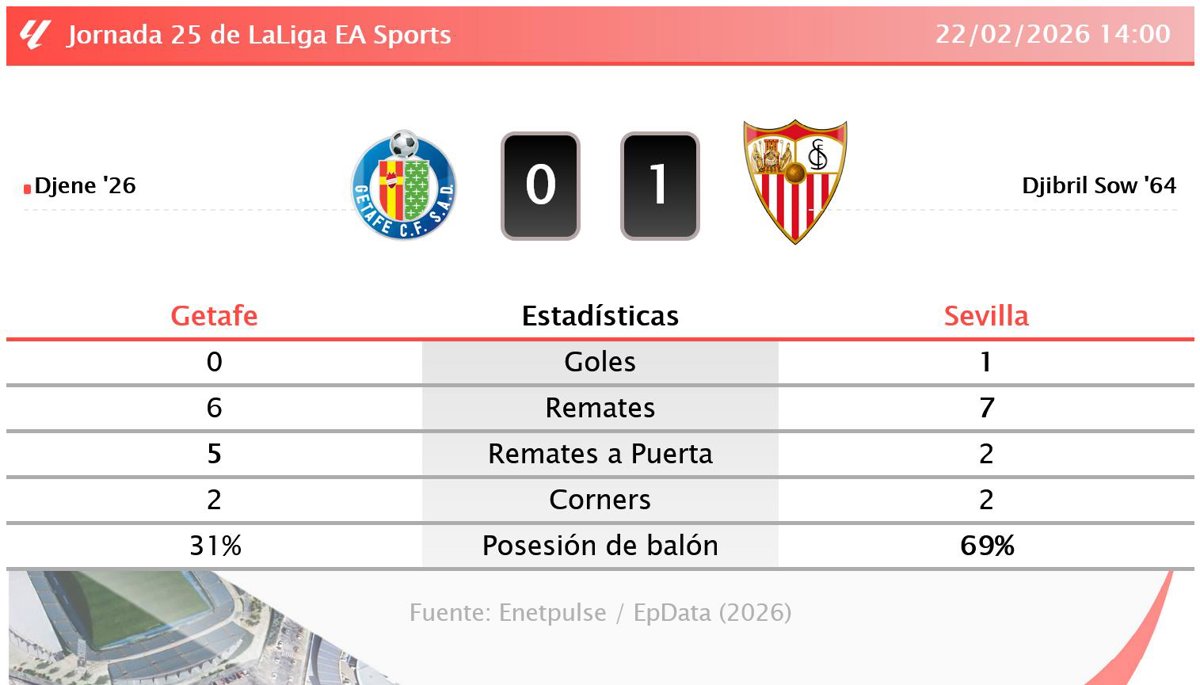The width and height of the screenshot is (1200, 685).
Task: Click the match date 22/02/2026 14:00
Action: coord(1053,34)
